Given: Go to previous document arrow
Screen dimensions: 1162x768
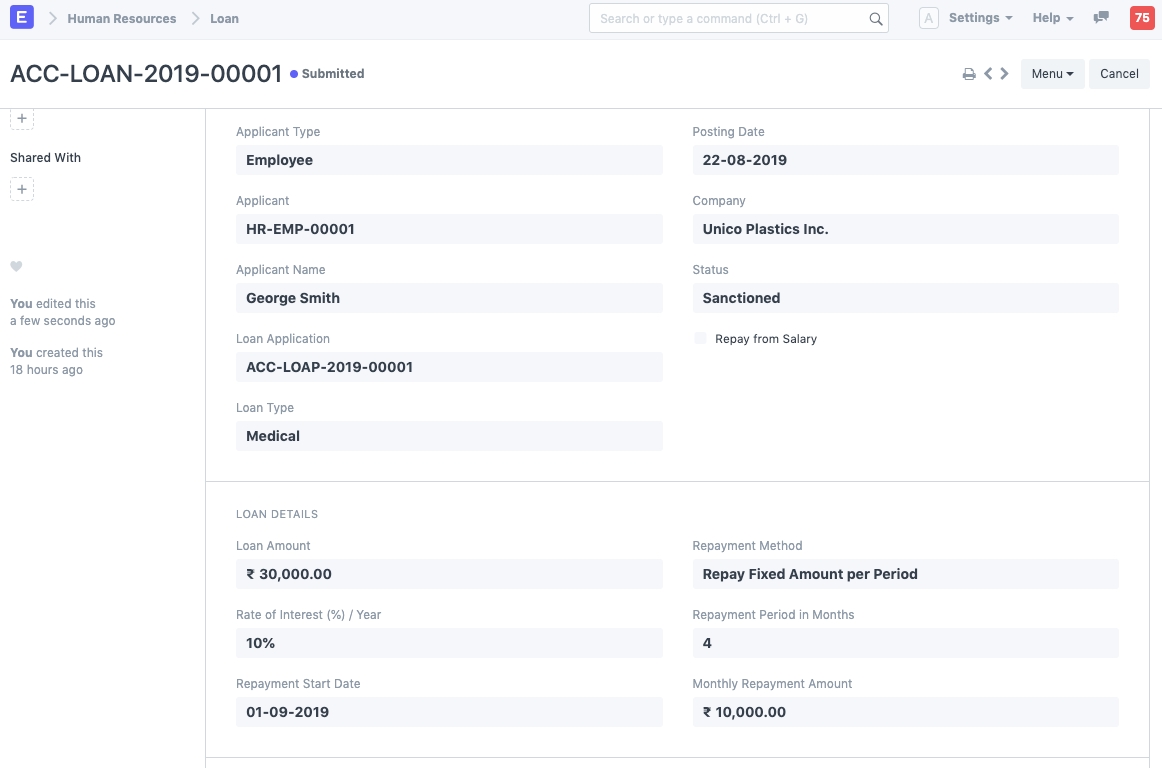Looking at the screenshot, I should pos(988,73).
